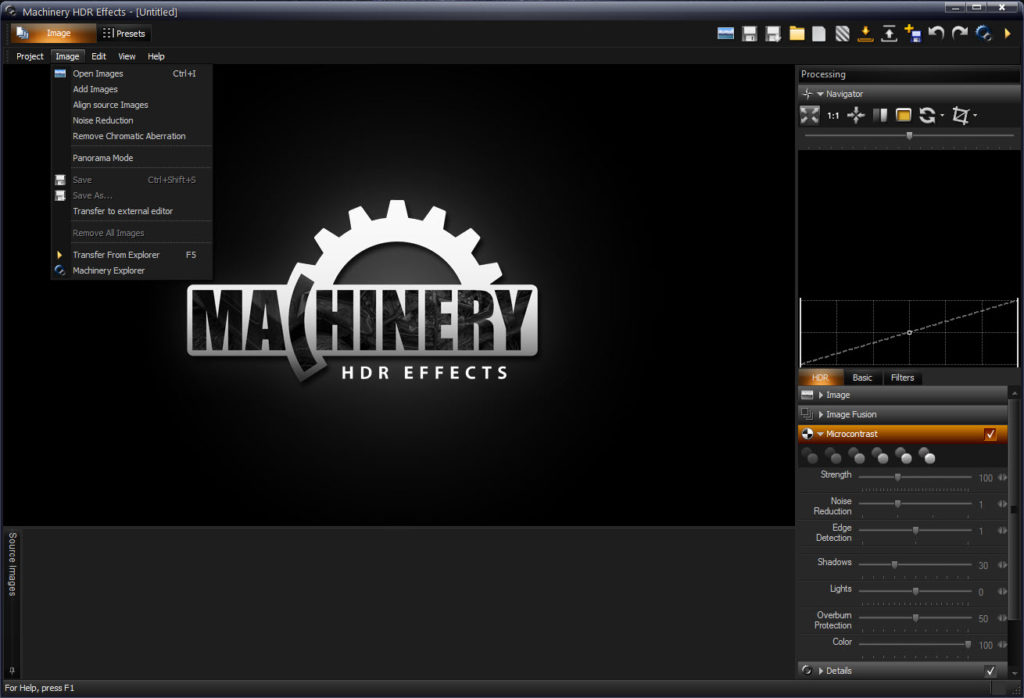The width and height of the screenshot is (1024, 698).
Task: Click the yellow folder icon in toolbar
Action: point(797,33)
